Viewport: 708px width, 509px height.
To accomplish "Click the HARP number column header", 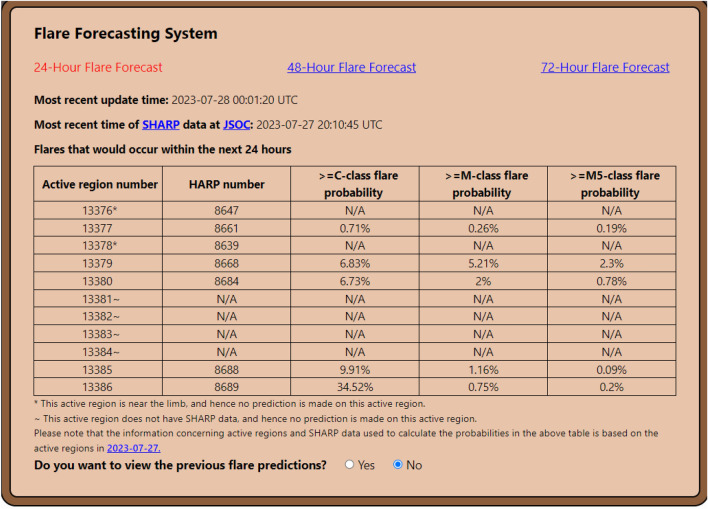I will click(226, 184).
